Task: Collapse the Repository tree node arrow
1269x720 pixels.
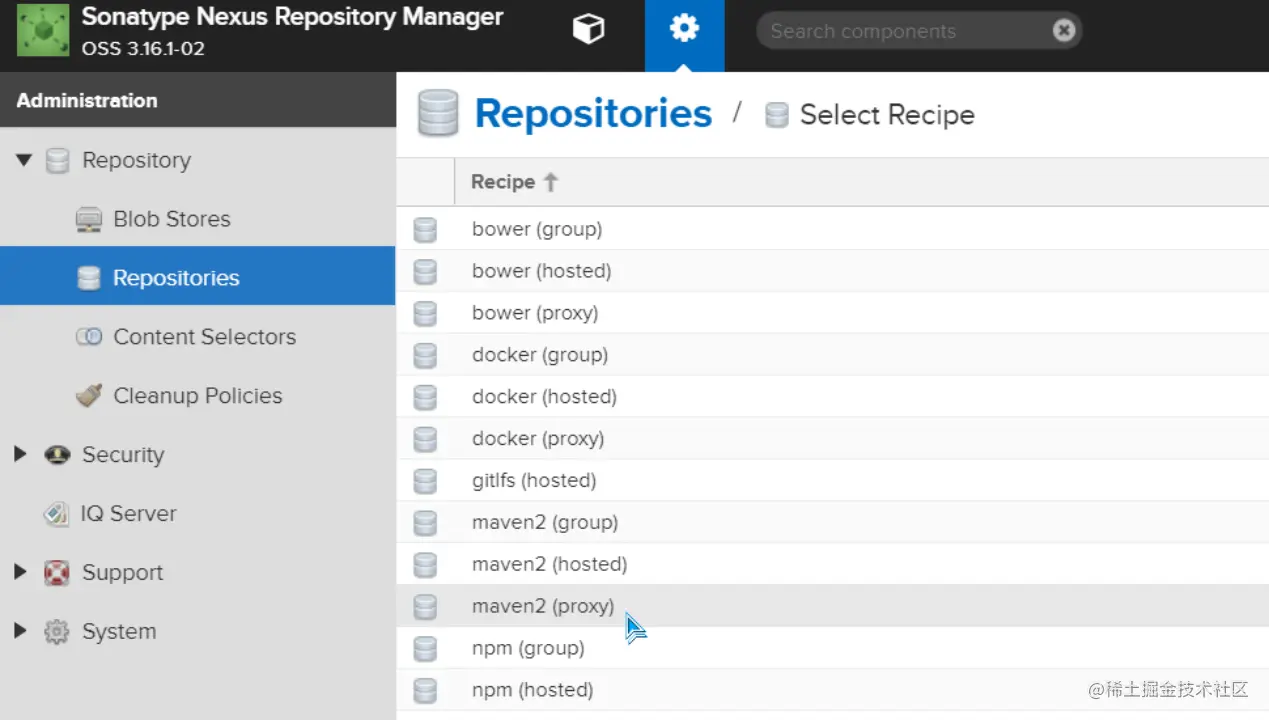Action: click(x=24, y=160)
